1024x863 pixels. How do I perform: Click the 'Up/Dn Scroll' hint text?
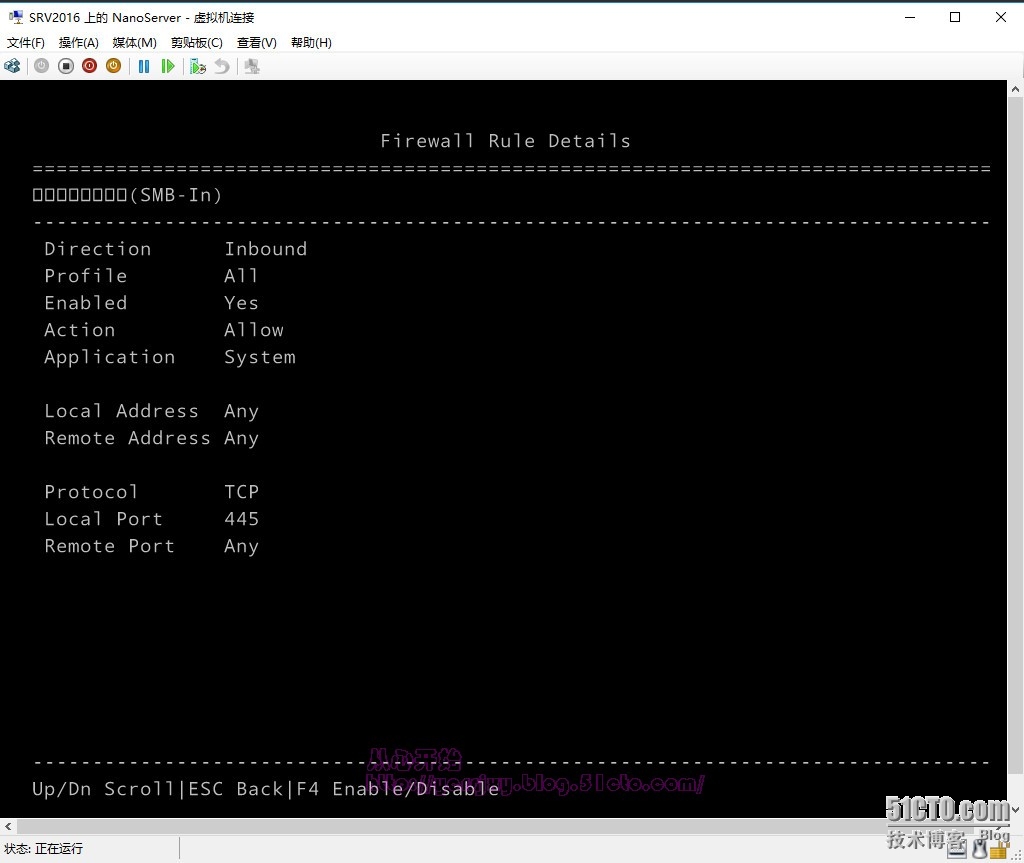(x=103, y=789)
